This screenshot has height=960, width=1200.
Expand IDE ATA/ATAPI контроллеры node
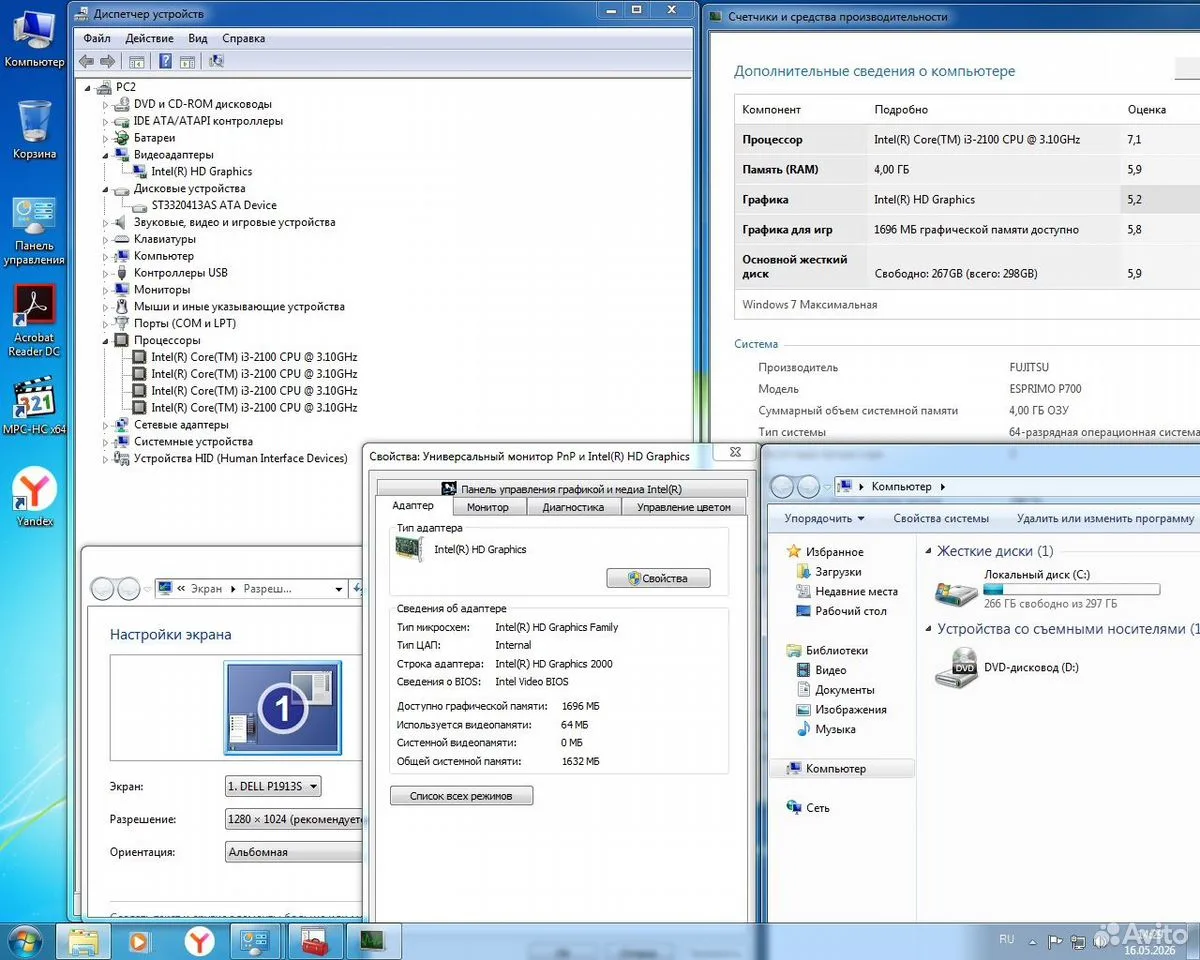[105, 121]
